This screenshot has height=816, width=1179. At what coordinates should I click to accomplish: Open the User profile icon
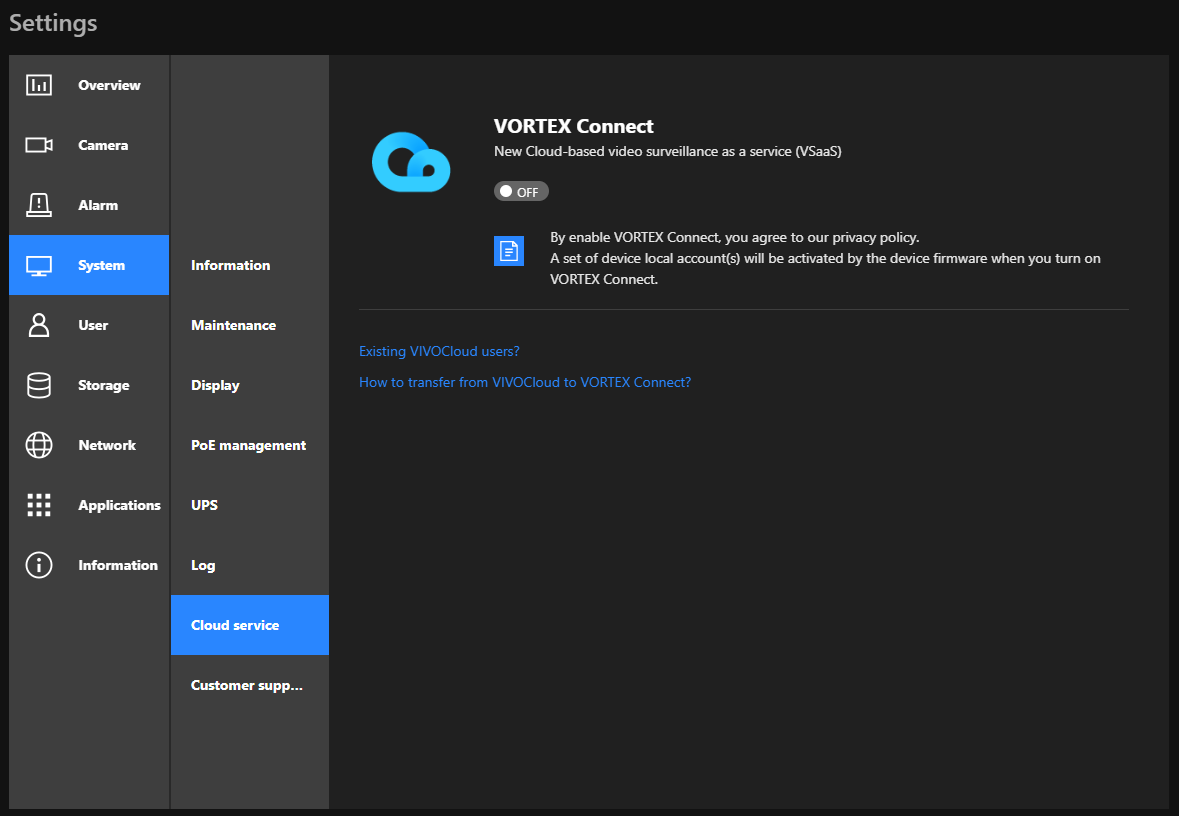[38, 325]
